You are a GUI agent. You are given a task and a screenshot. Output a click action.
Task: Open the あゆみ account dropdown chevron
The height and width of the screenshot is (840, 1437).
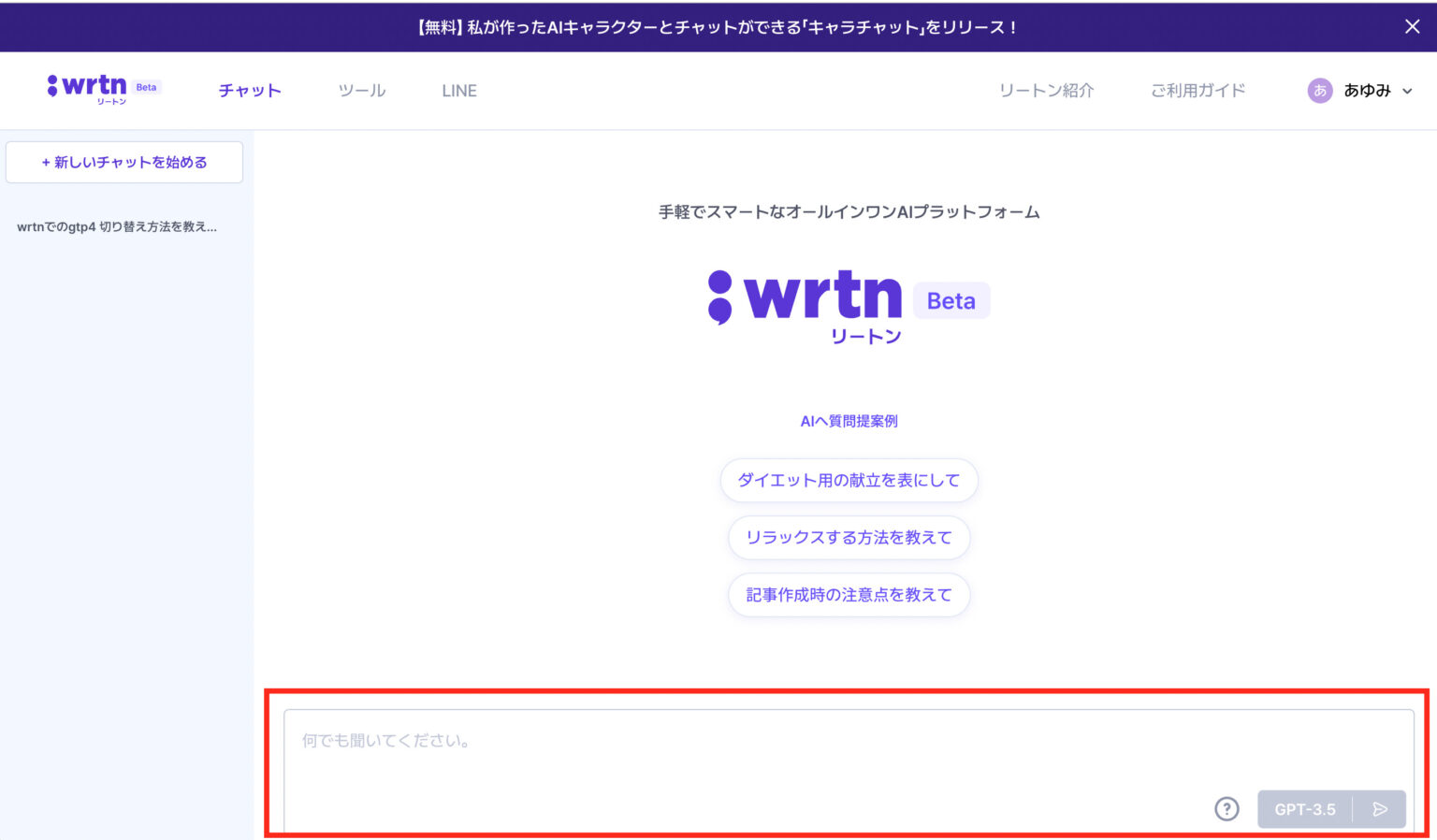[x=1407, y=91]
